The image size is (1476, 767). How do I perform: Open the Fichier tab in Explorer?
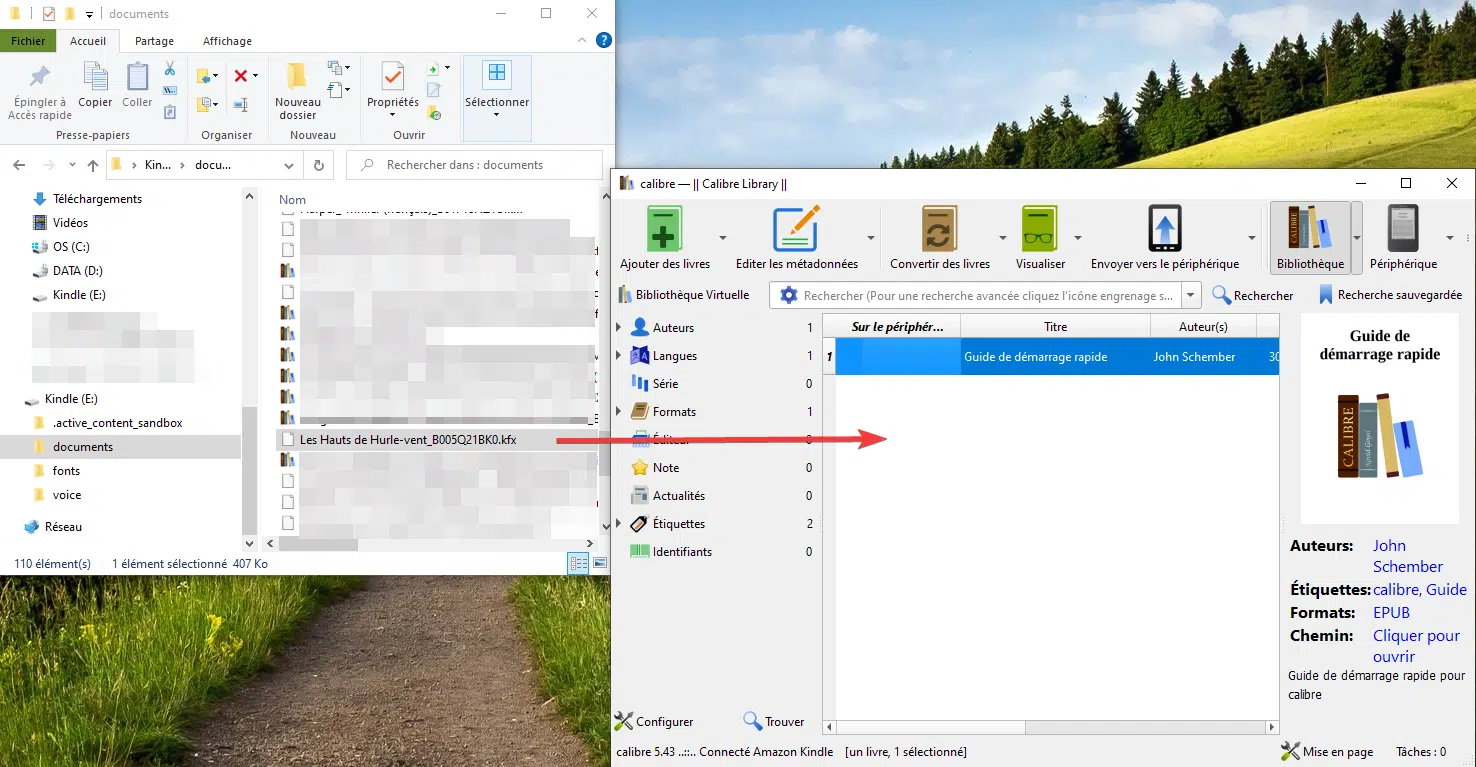(28, 41)
